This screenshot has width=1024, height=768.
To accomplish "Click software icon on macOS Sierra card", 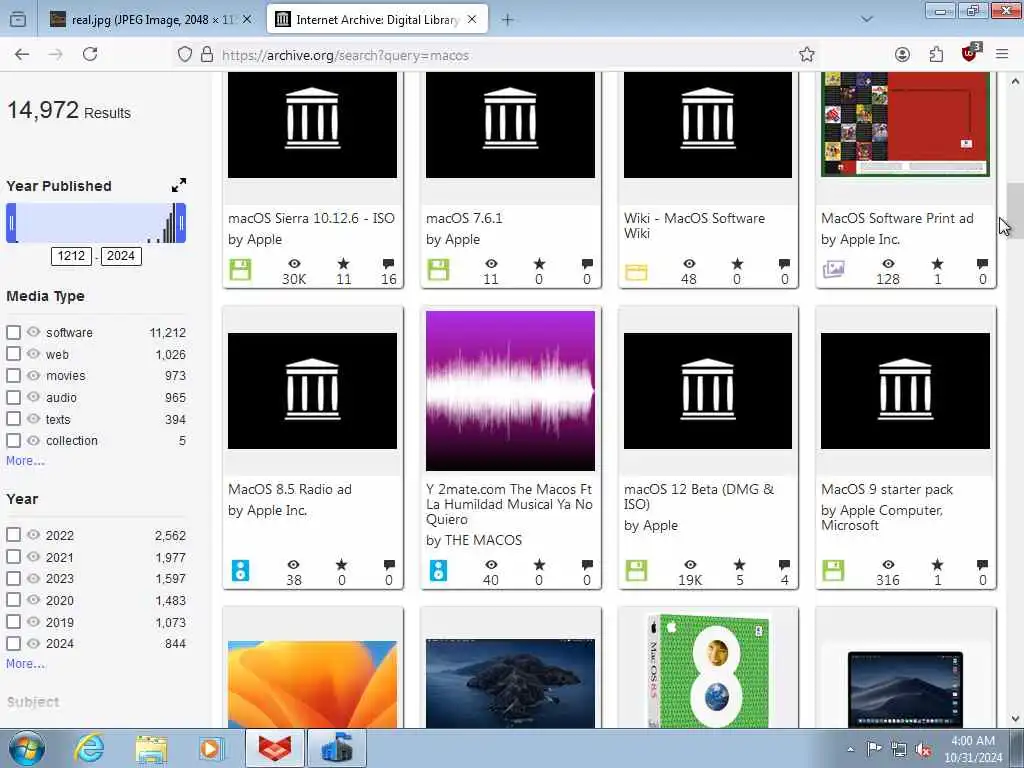I will coord(240,270).
